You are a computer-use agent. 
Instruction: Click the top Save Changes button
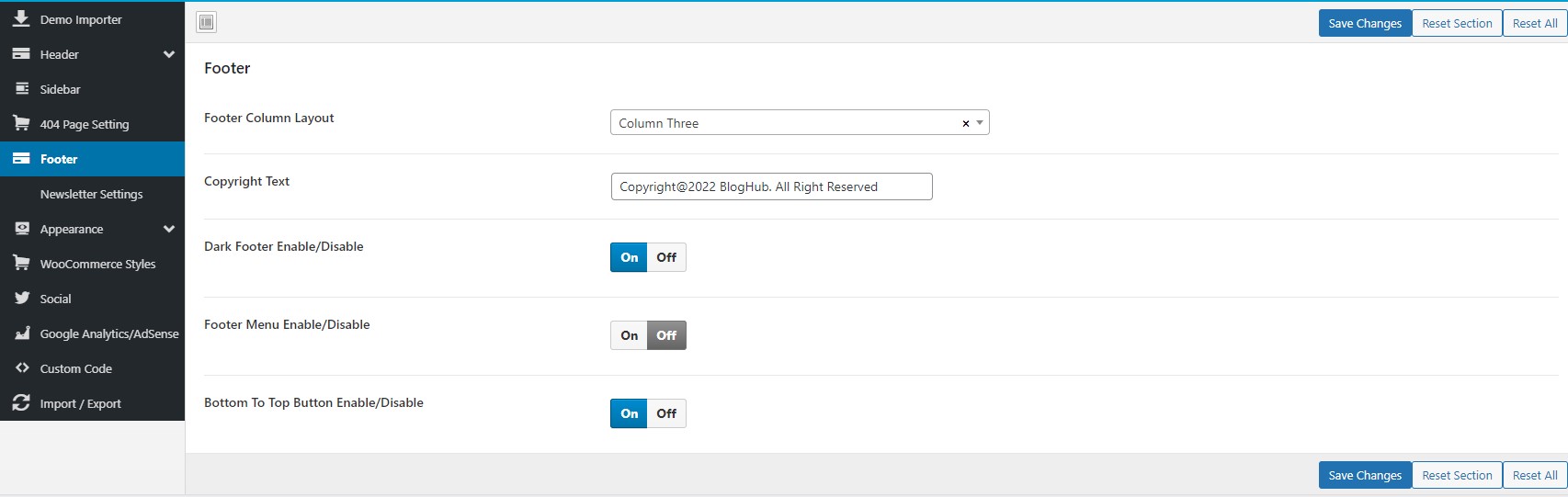[1365, 23]
